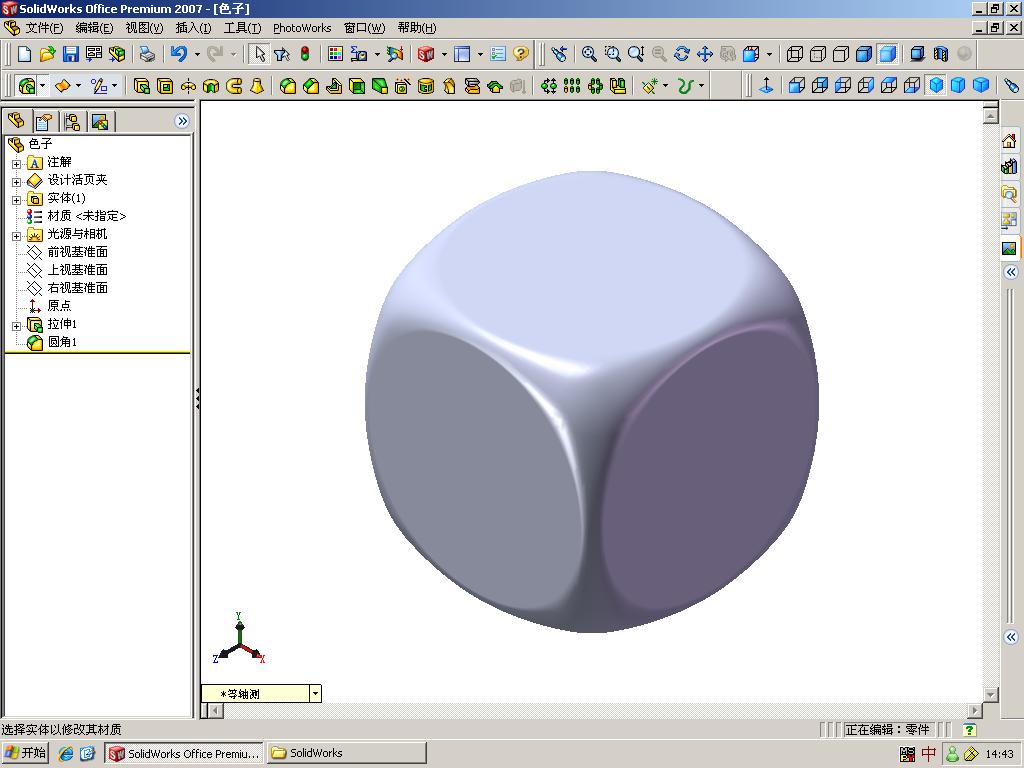This screenshot has width=1024, height=768.
Task: Click the Extruded Boss/Base icon
Action: pyautogui.click(x=142, y=86)
